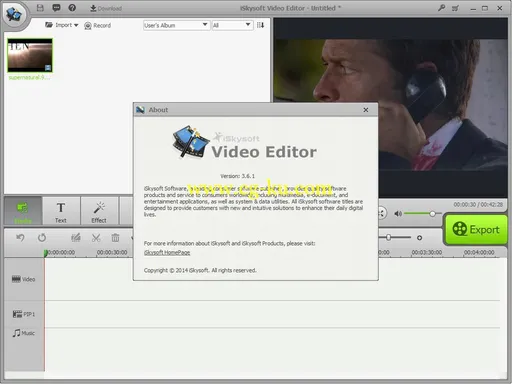Select the PIP 1 track label
Viewport: 512px width, 384px height.
23,314
